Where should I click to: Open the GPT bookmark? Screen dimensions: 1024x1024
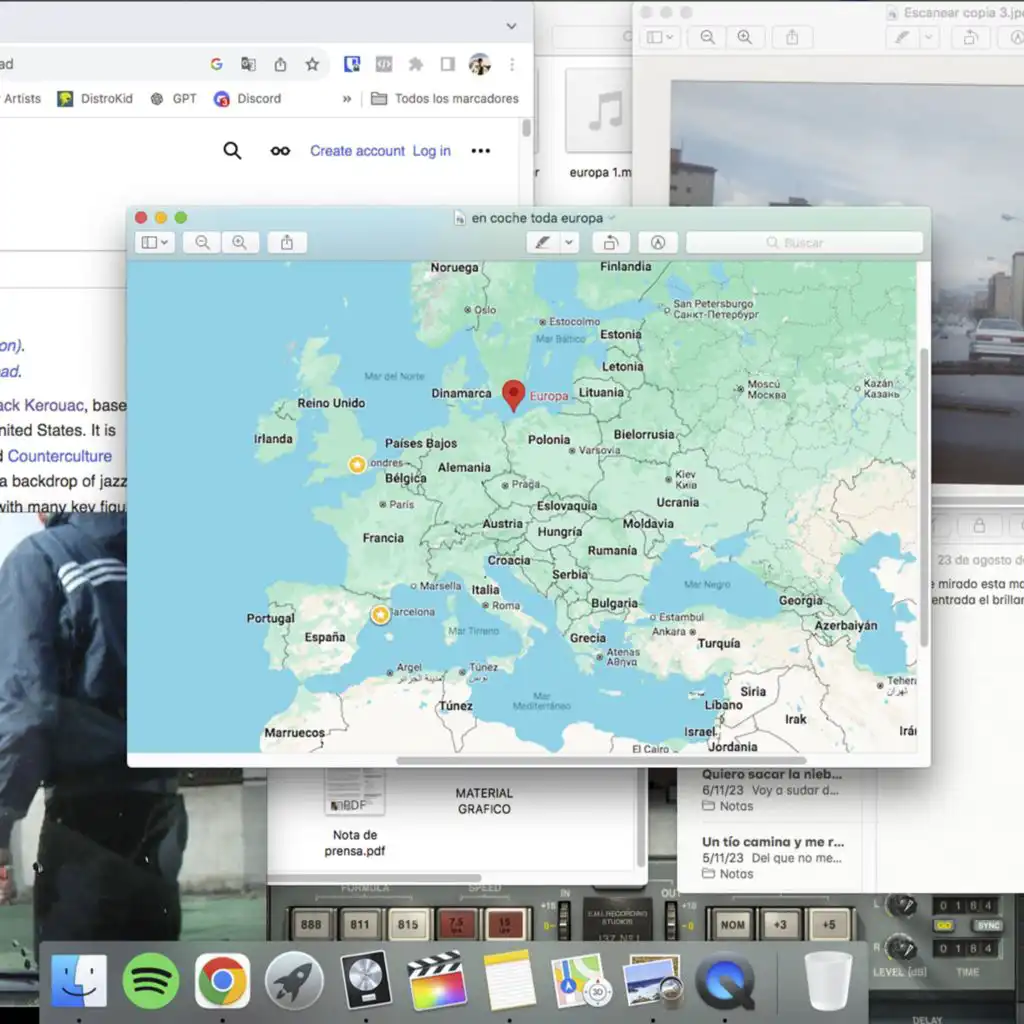tap(173, 99)
